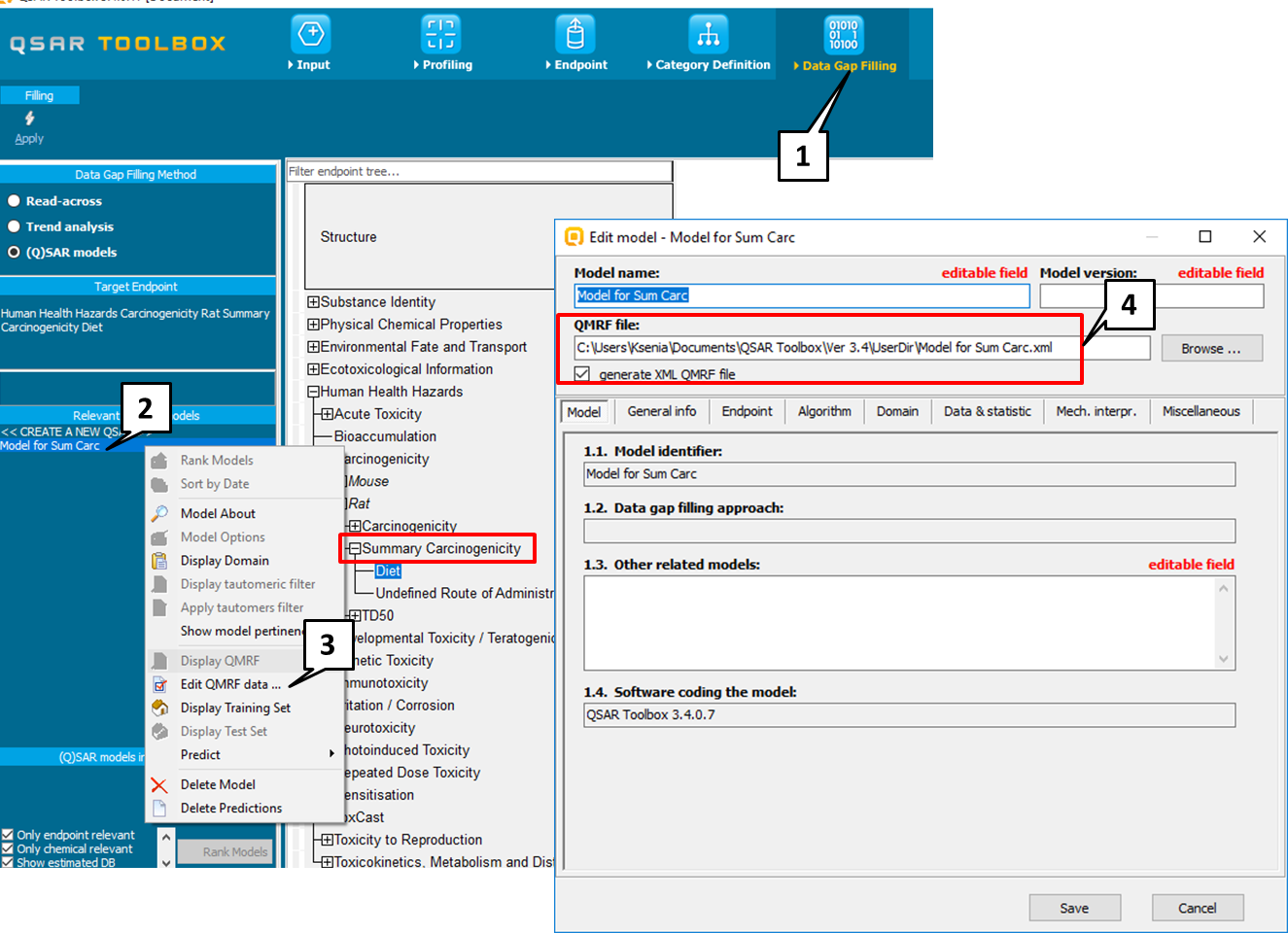
Task: Switch to the Domain tab
Action: click(x=897, y=411)
